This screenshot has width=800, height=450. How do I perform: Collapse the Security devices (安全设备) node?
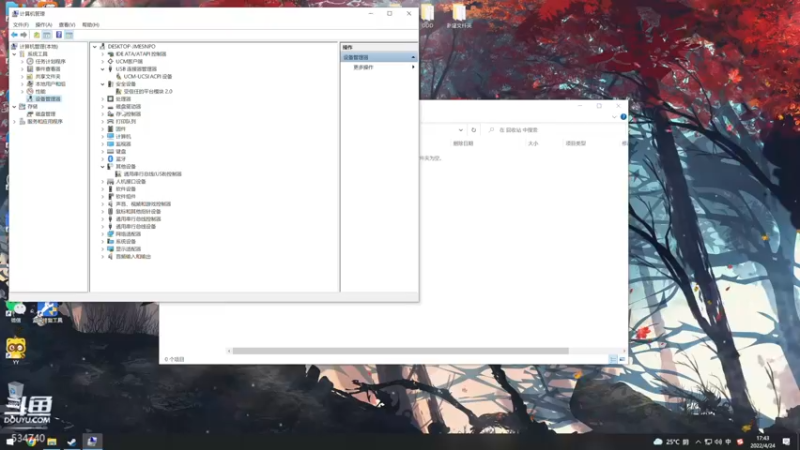103,84
